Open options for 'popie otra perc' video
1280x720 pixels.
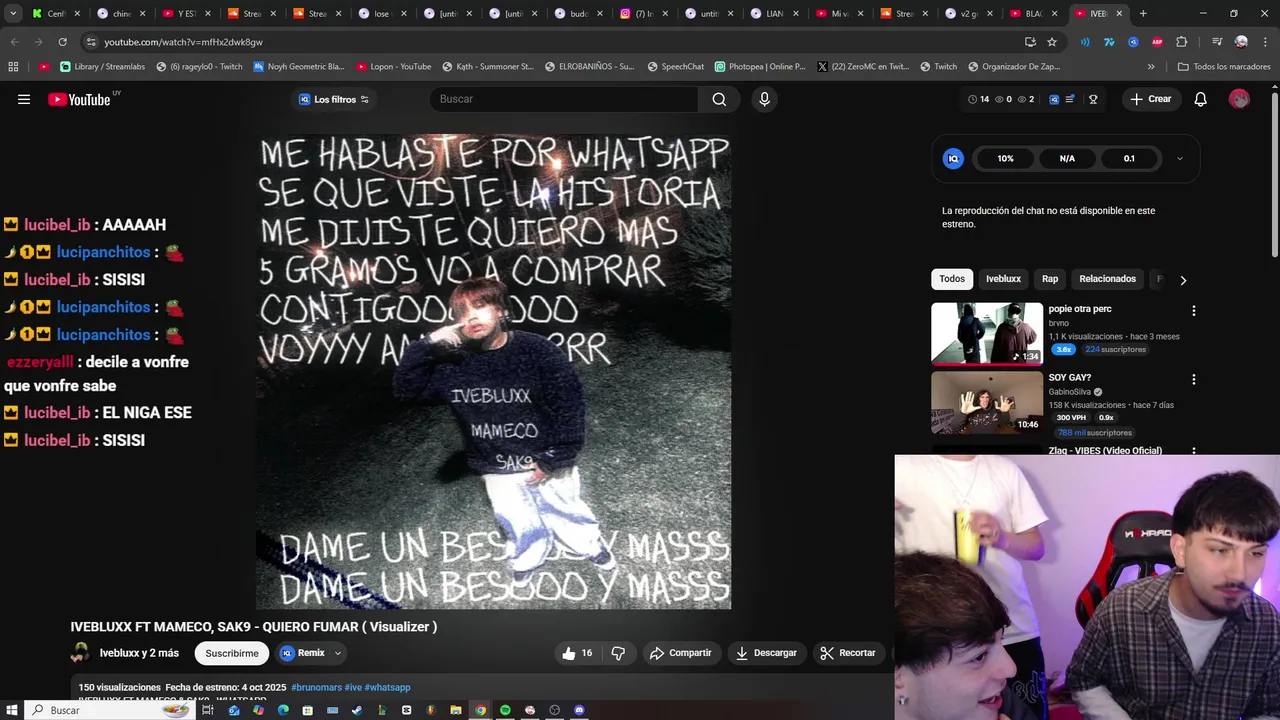(1193, 311)
